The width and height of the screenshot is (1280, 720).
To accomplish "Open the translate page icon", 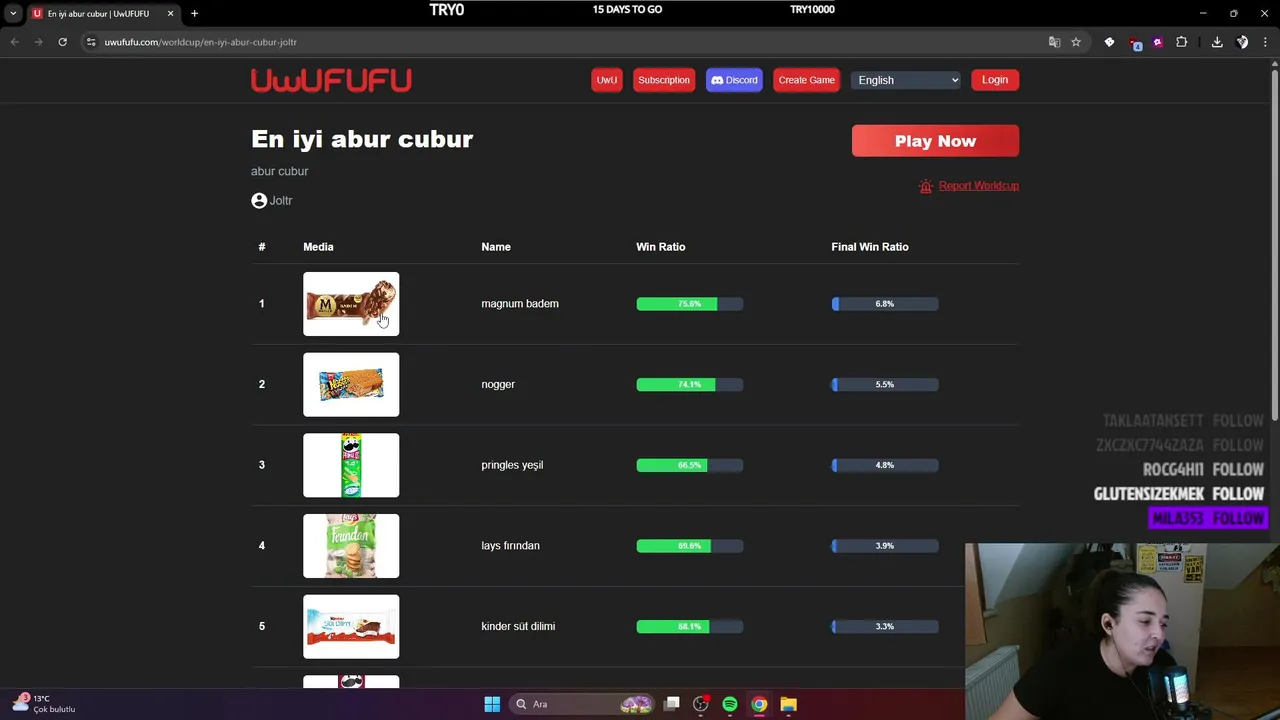I will [x=1054, y=42].
